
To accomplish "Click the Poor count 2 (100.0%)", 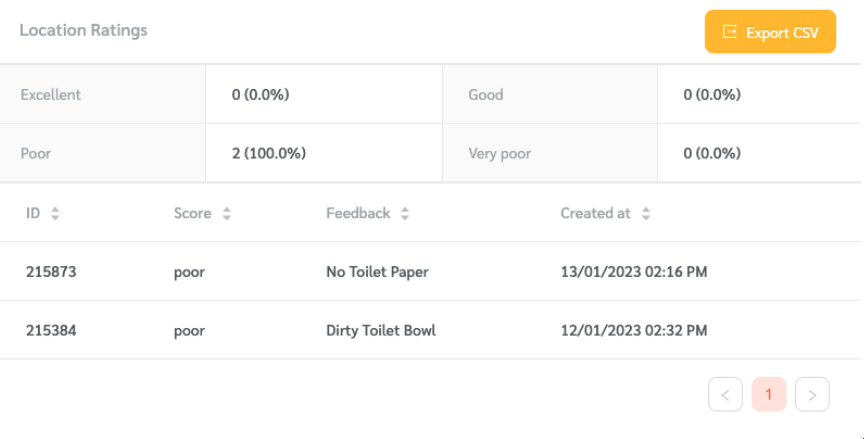I will point(269,153).
